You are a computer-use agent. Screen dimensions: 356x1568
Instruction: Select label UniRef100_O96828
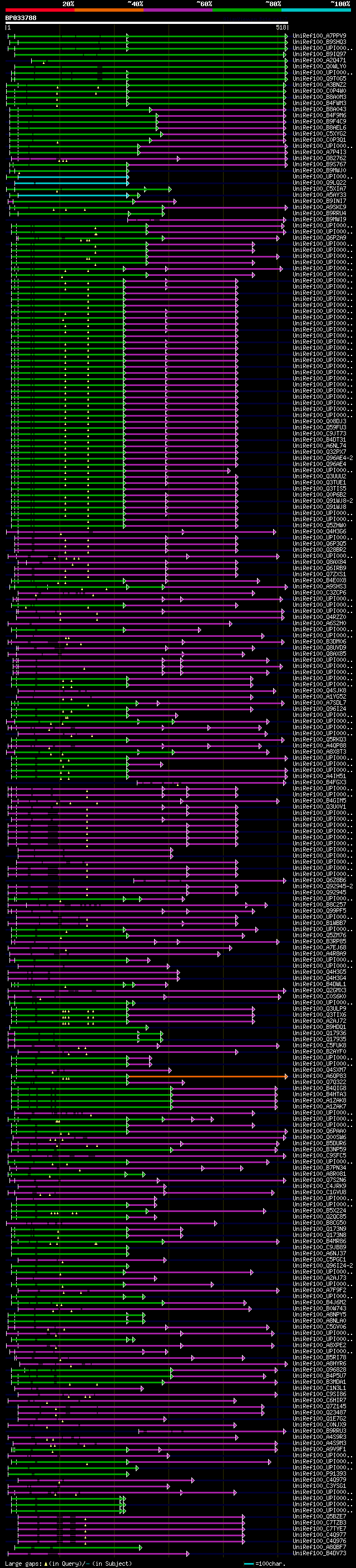tap(319, 1370)
